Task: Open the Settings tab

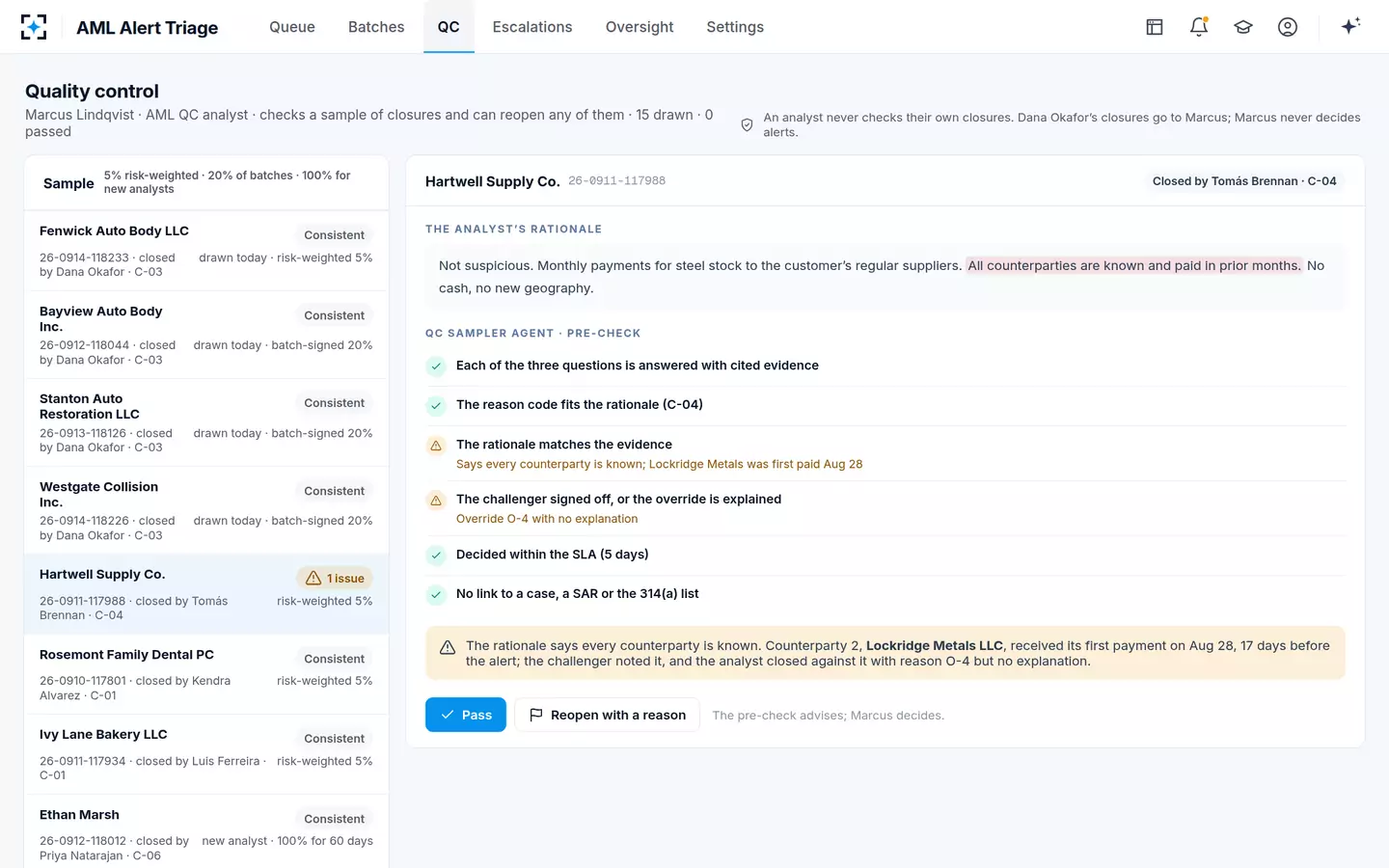Action: [x=735, y=27]
